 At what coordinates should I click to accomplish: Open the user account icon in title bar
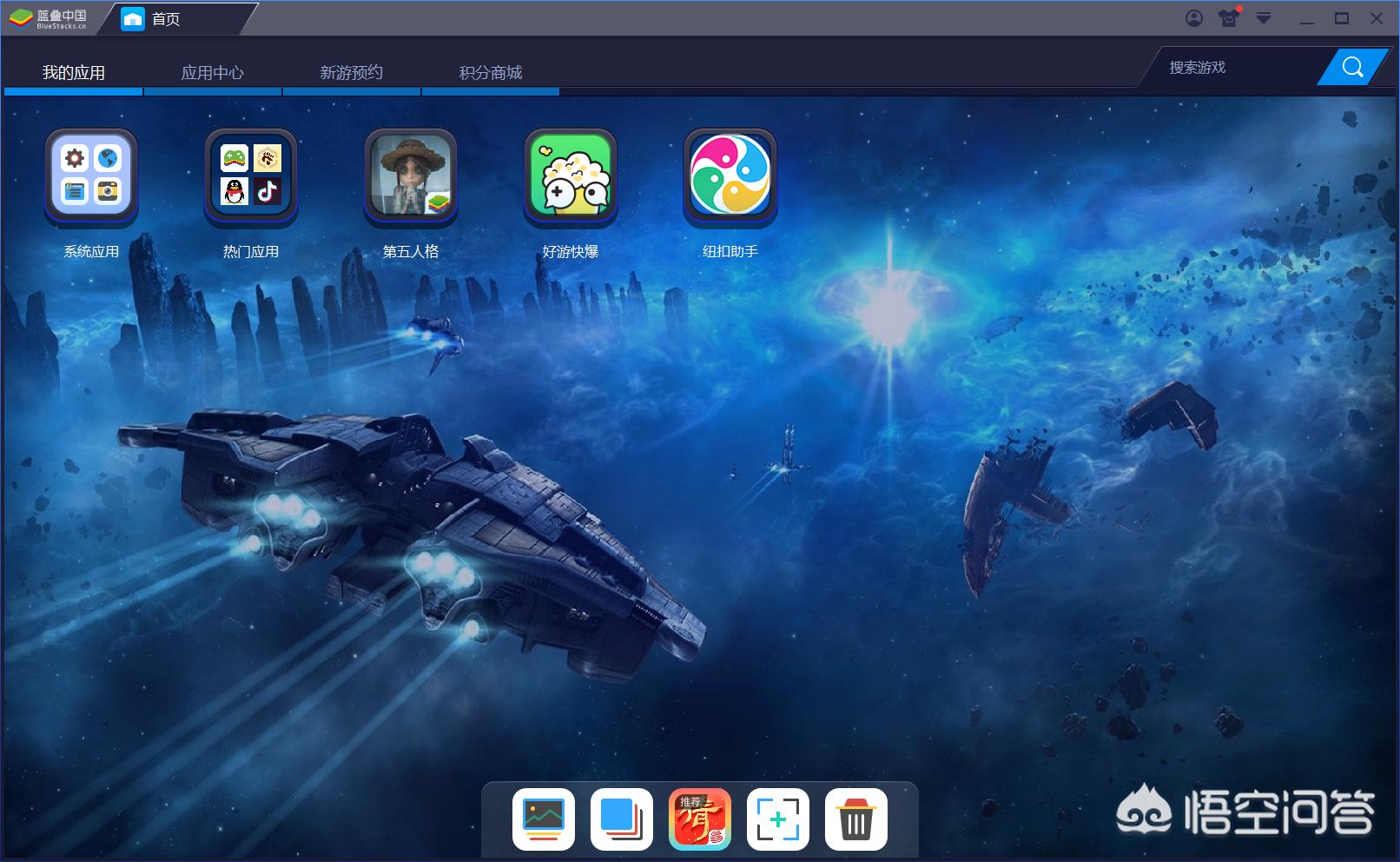click(1194, 18)
